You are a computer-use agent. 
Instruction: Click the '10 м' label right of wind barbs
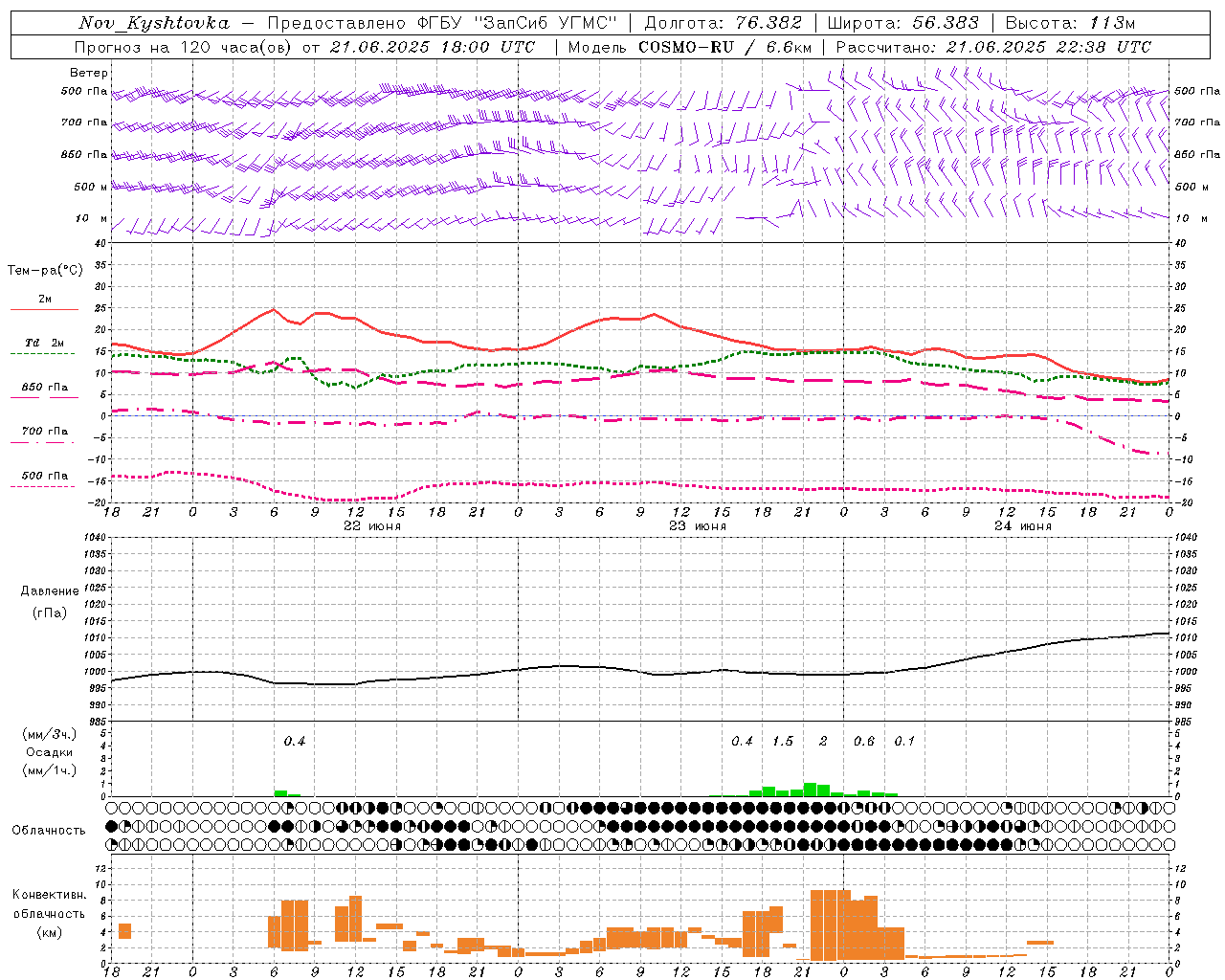coord(1191,218)
